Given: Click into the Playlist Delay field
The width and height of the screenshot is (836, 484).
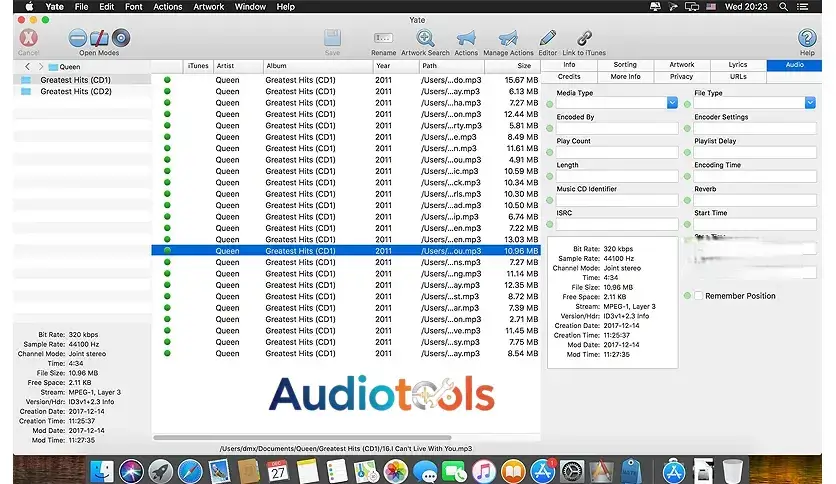Looking at the screenshot, I should tap(755, 152).
